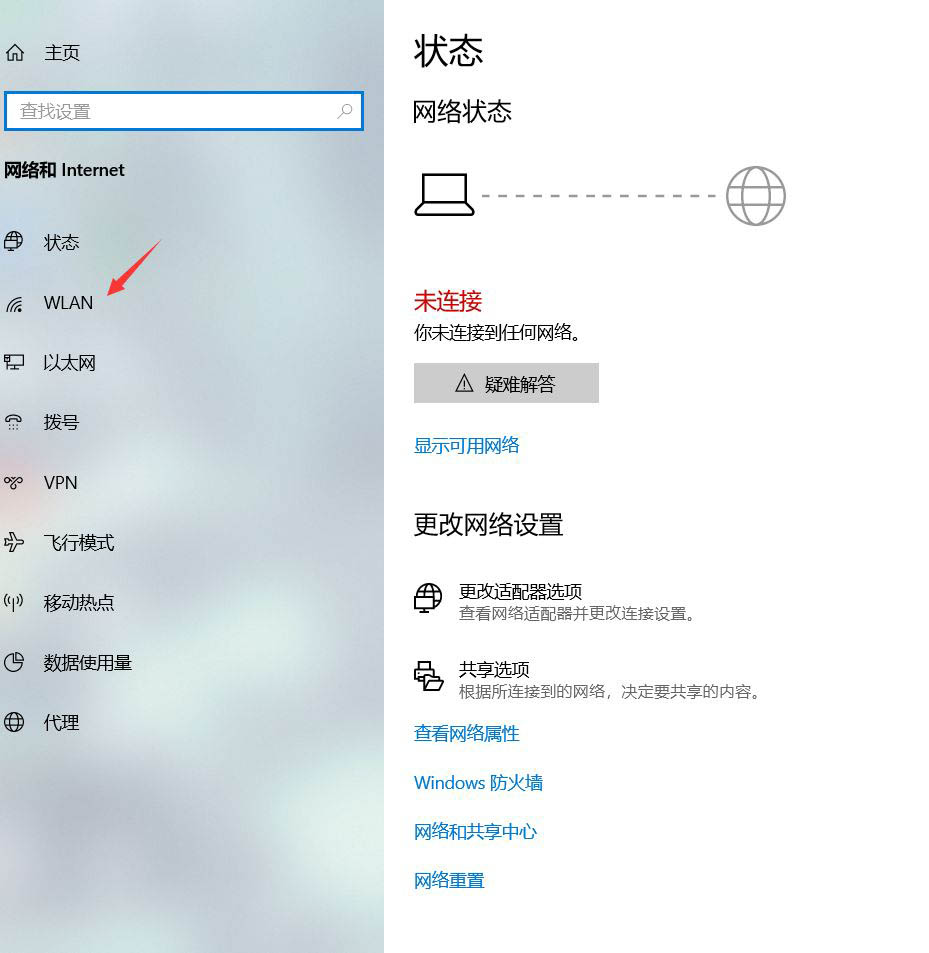The image size is (929, 953).
Task: Open 查看网络属性 link
Action: tap(467, 734)
